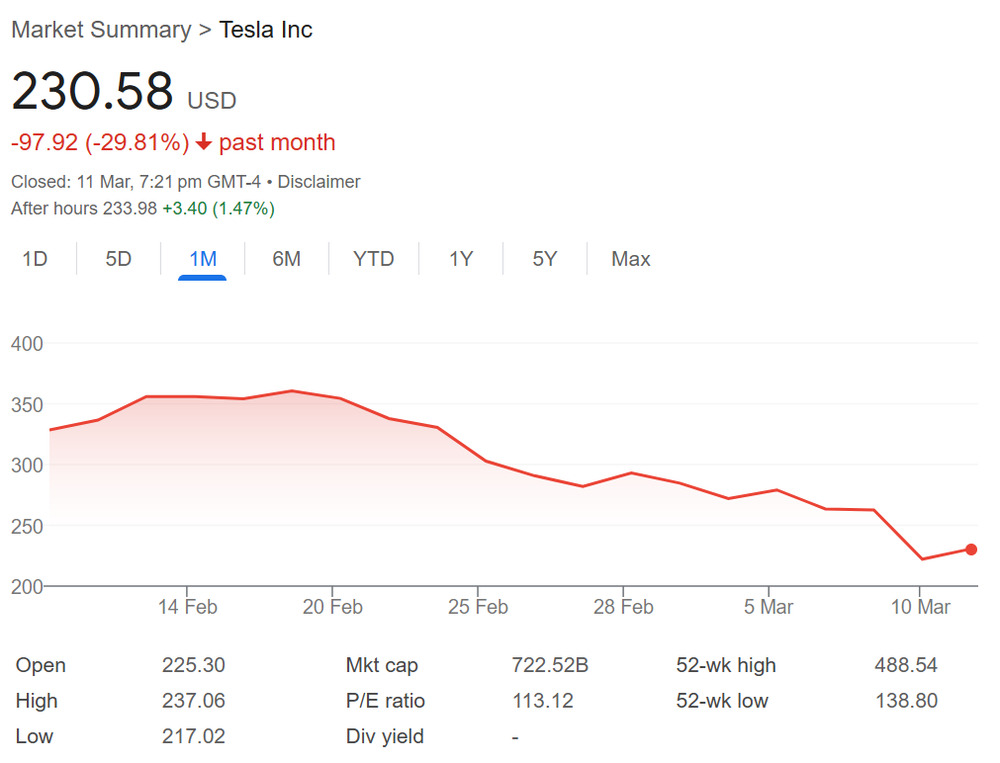The height and width of the screenshot is (763, 1000).
Task: Click the 250 y-axis label
Action: click(27, 526)
